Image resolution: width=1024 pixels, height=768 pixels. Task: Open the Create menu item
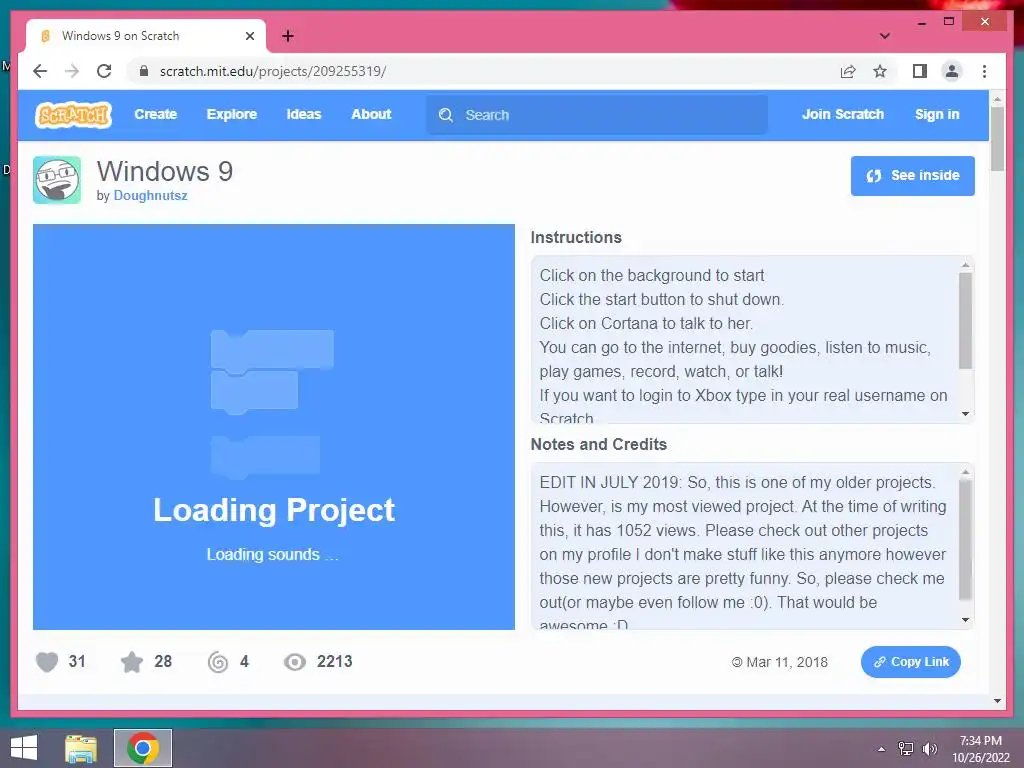[x=155, y=114]
